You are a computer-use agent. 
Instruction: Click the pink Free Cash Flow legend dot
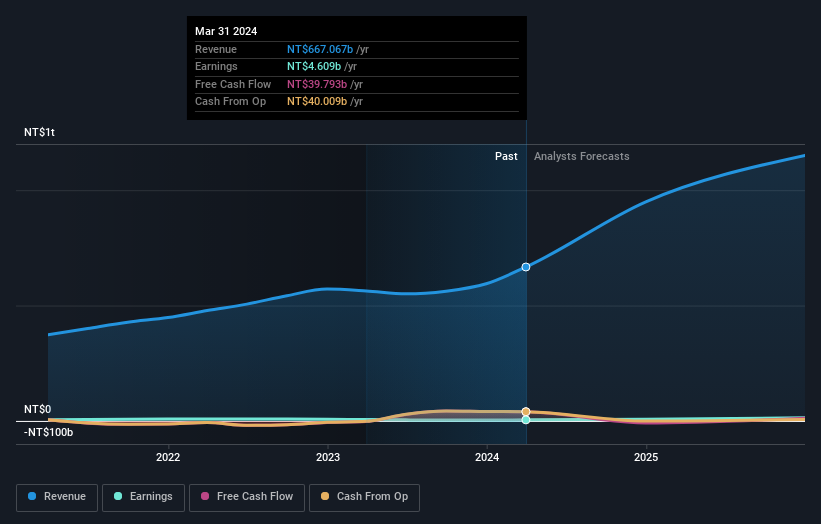205,496
